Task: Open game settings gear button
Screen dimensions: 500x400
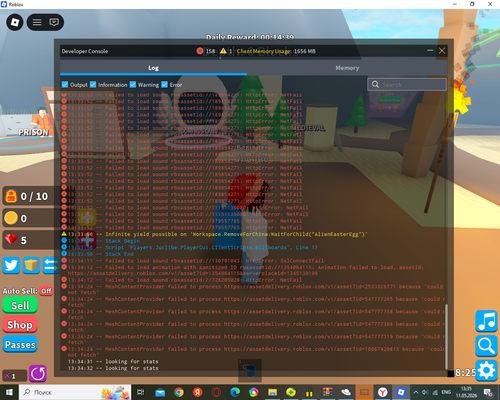Action: 487,370
